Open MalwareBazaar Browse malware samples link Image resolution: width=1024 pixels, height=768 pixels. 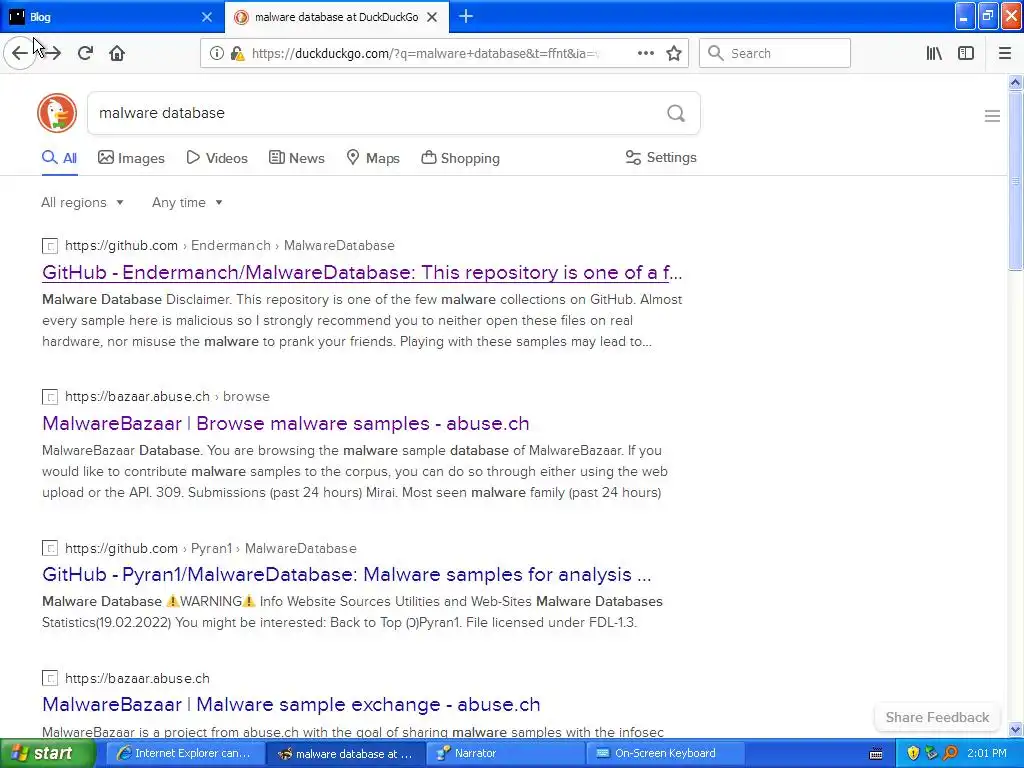click(x=285, y=423)
